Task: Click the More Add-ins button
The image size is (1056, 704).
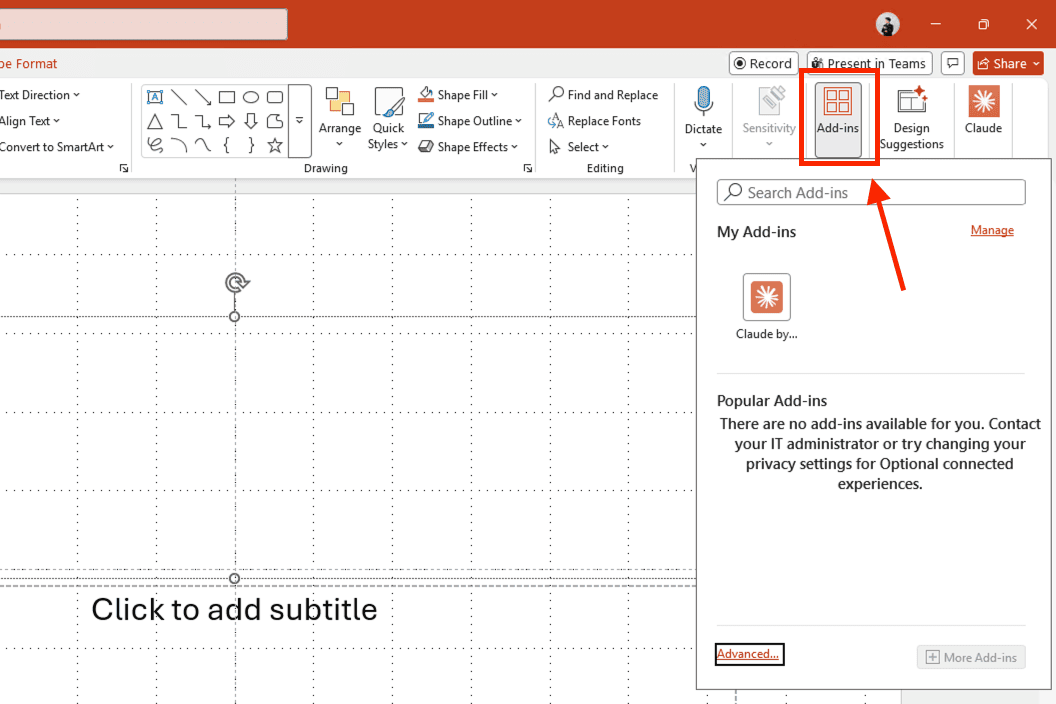Action: pos(971,658)
